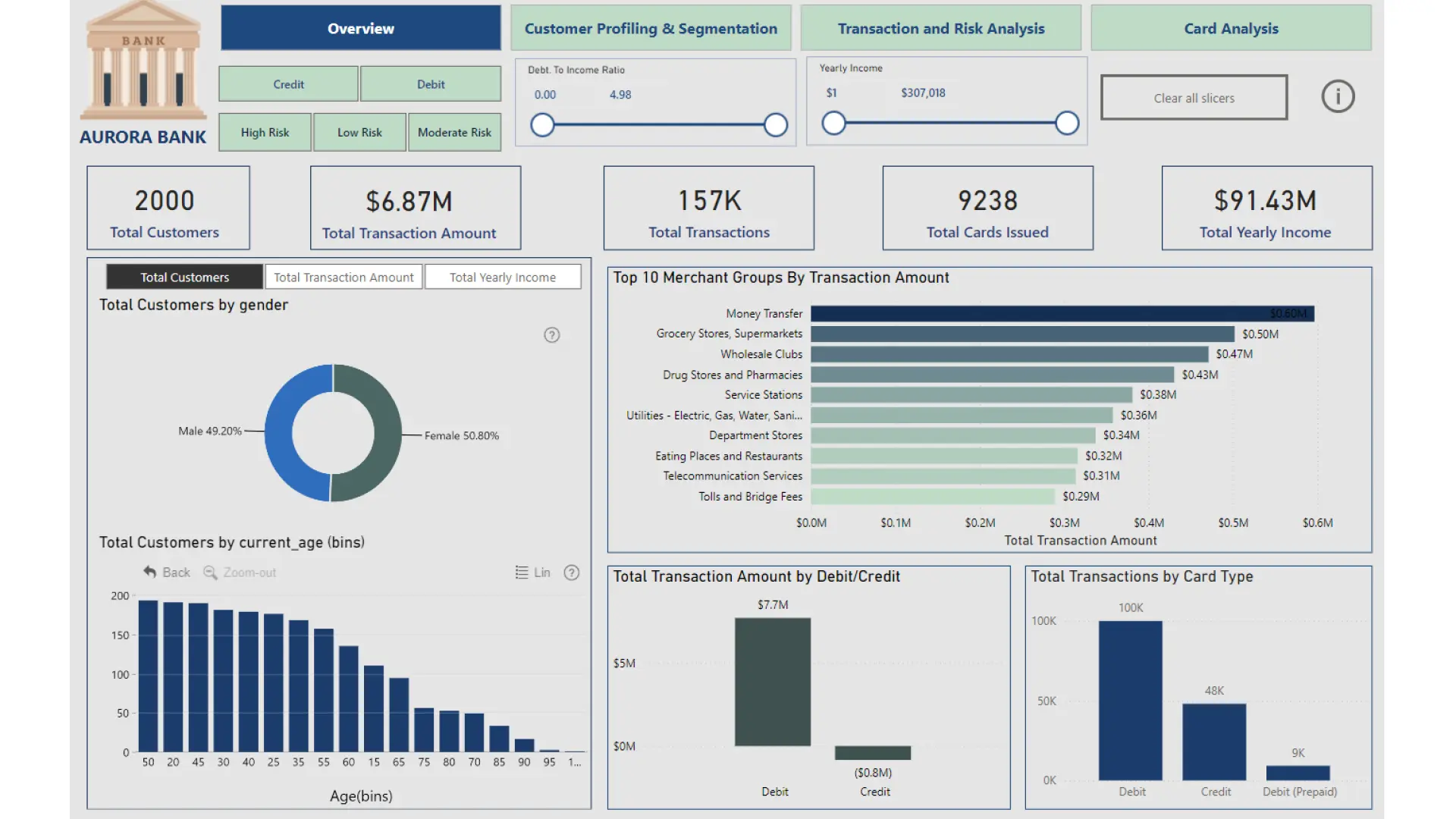Toggle the Debit slicer button
1456x819 pixels.
(431, 84)
